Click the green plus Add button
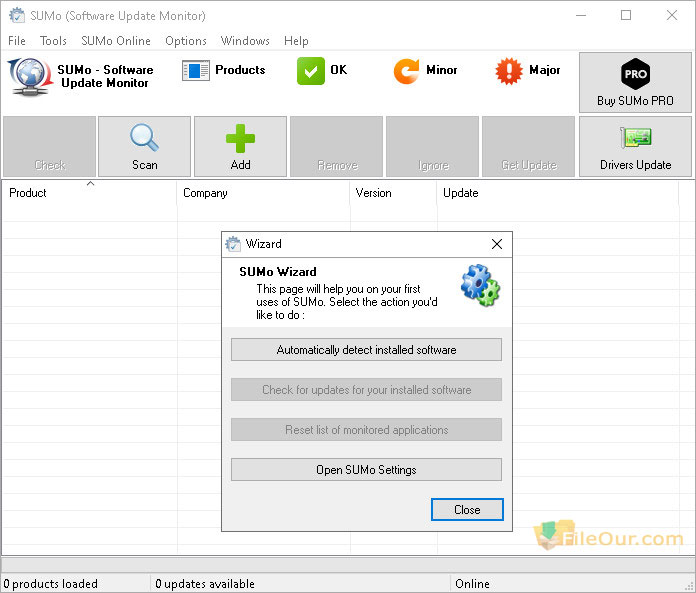Screen dimensions: 696x593 (240, 146)
